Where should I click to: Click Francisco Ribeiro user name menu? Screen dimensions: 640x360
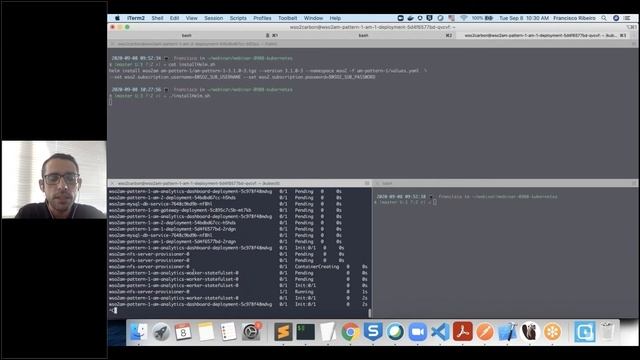[574, 18]
